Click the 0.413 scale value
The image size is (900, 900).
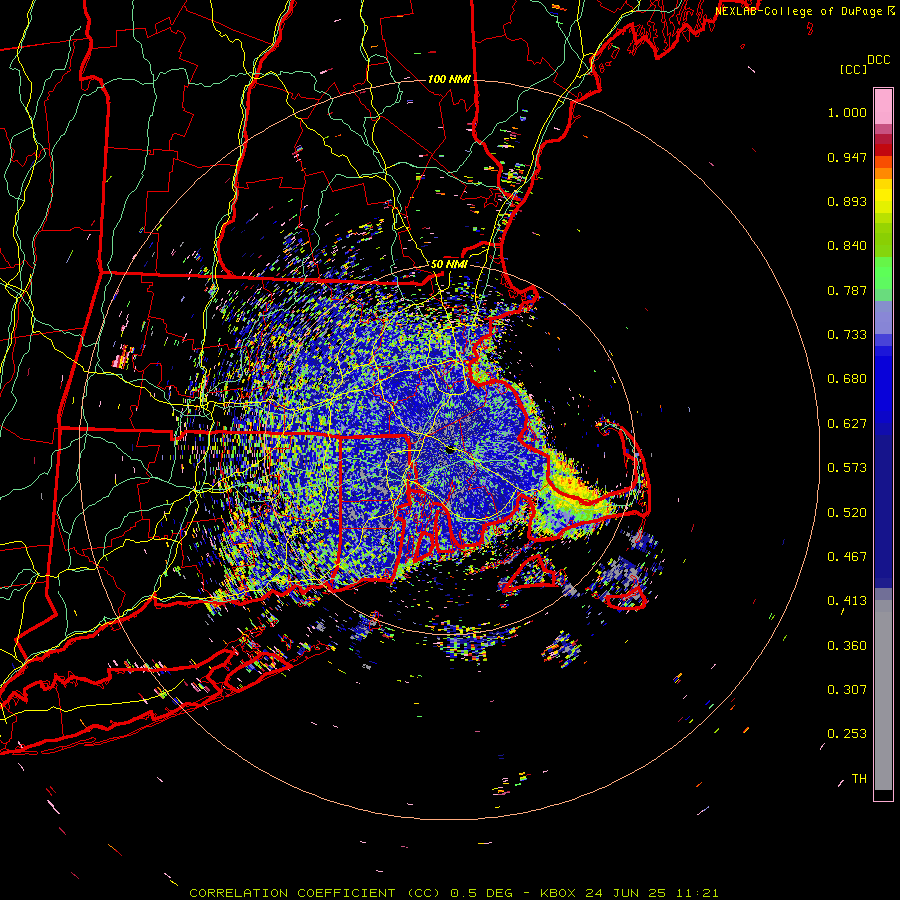click(x=847, y=601)
